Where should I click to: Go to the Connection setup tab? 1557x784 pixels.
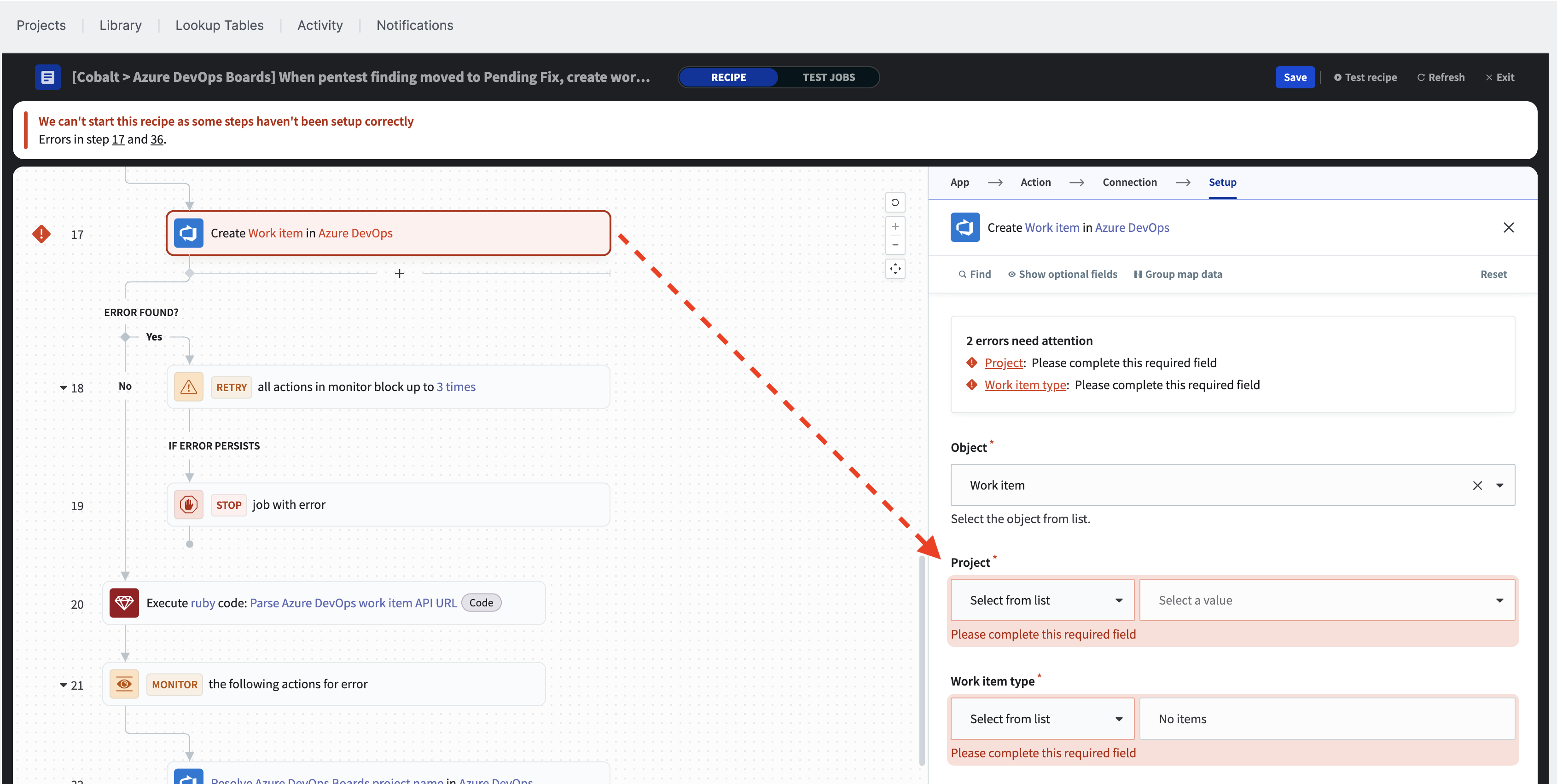coord(1130,182)
